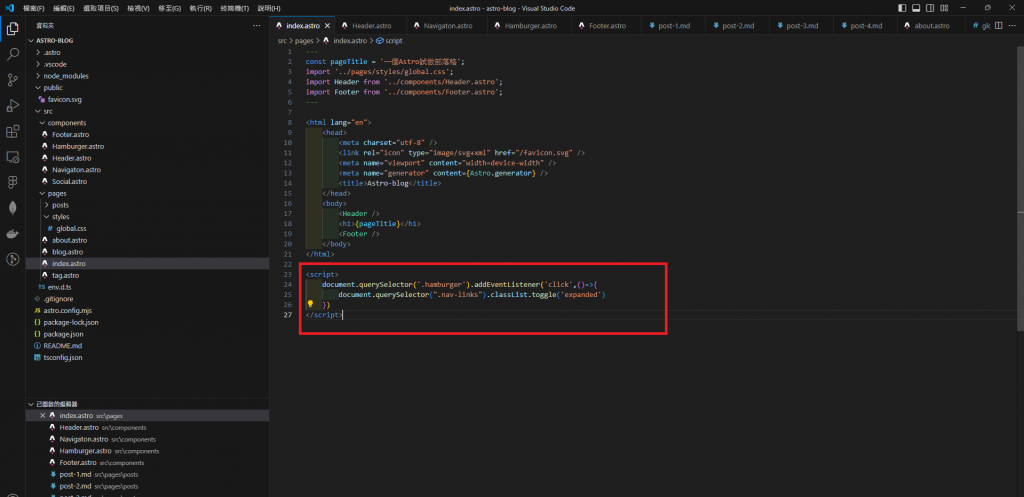
Task: Click the src breadcrumb segment
Action: 282,40
